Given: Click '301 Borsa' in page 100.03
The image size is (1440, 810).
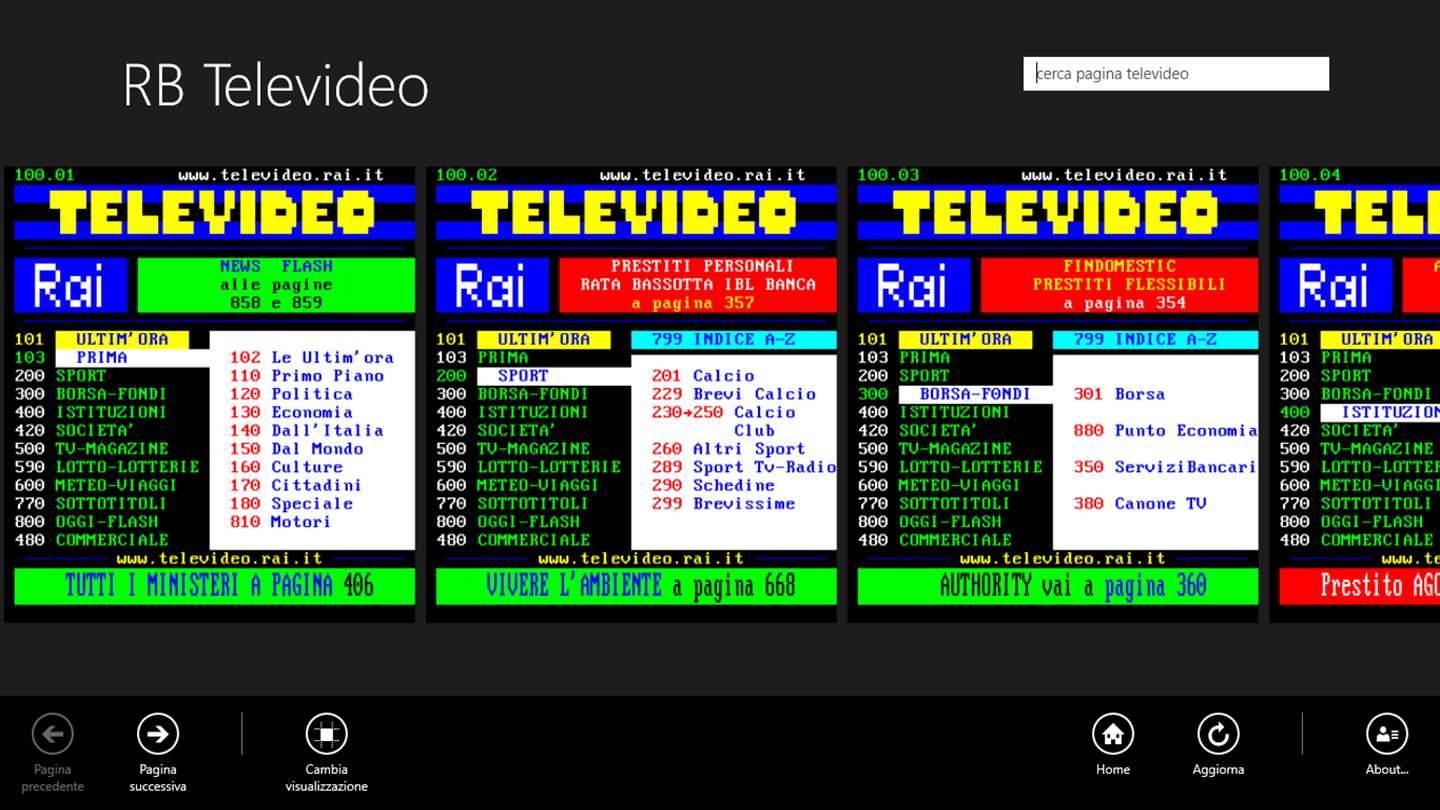Looking at the screenshot, I should coord(1120,394).
